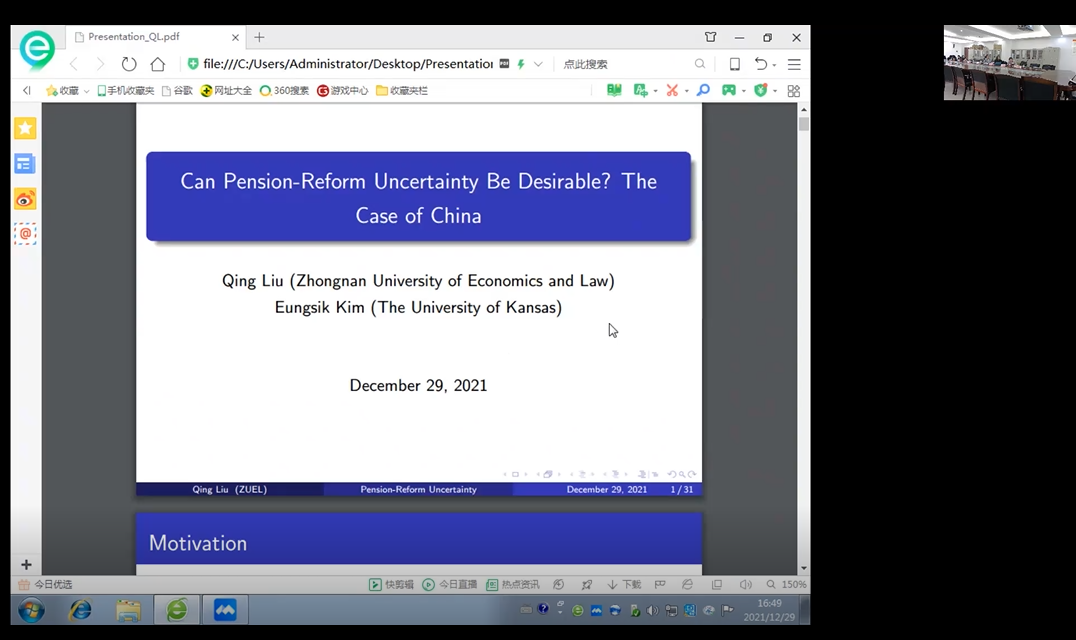Expand the undo closed-tab dropdown arrow
The width and height of the screenshot is (1076, 640).
[x=774, y=65]
